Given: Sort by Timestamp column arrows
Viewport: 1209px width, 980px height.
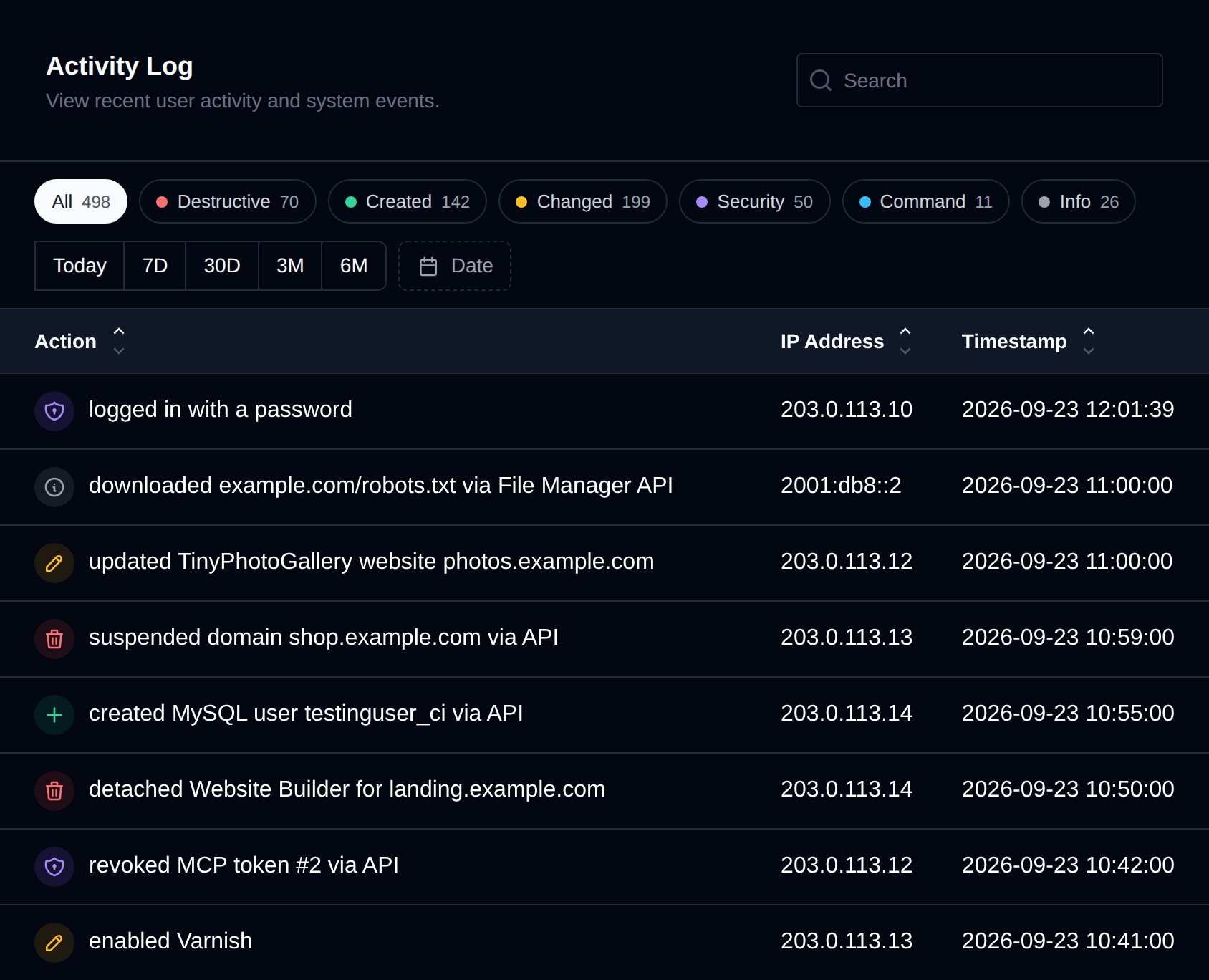Looking at the screenshot, I should click(x=1089, y=341).
